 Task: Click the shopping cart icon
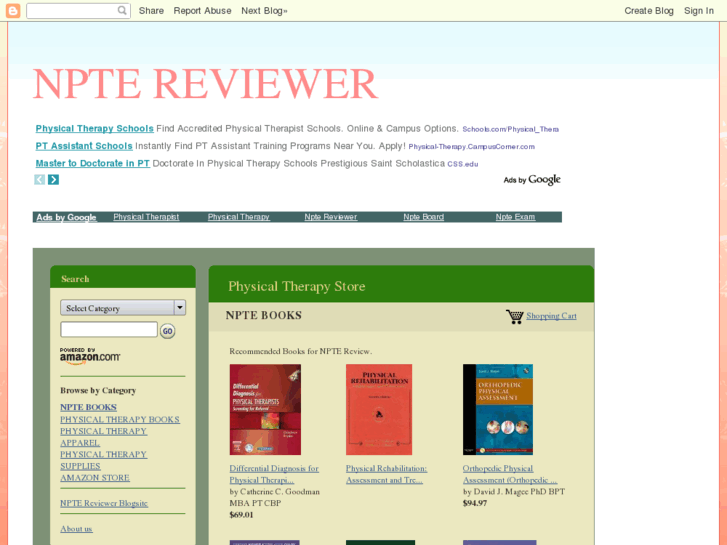tap(515, 316)
